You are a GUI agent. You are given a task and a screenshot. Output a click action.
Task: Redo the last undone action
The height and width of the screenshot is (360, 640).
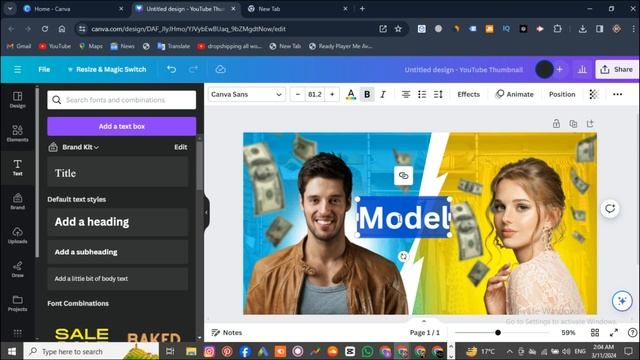pyautogui.click(x=193, y=69)
